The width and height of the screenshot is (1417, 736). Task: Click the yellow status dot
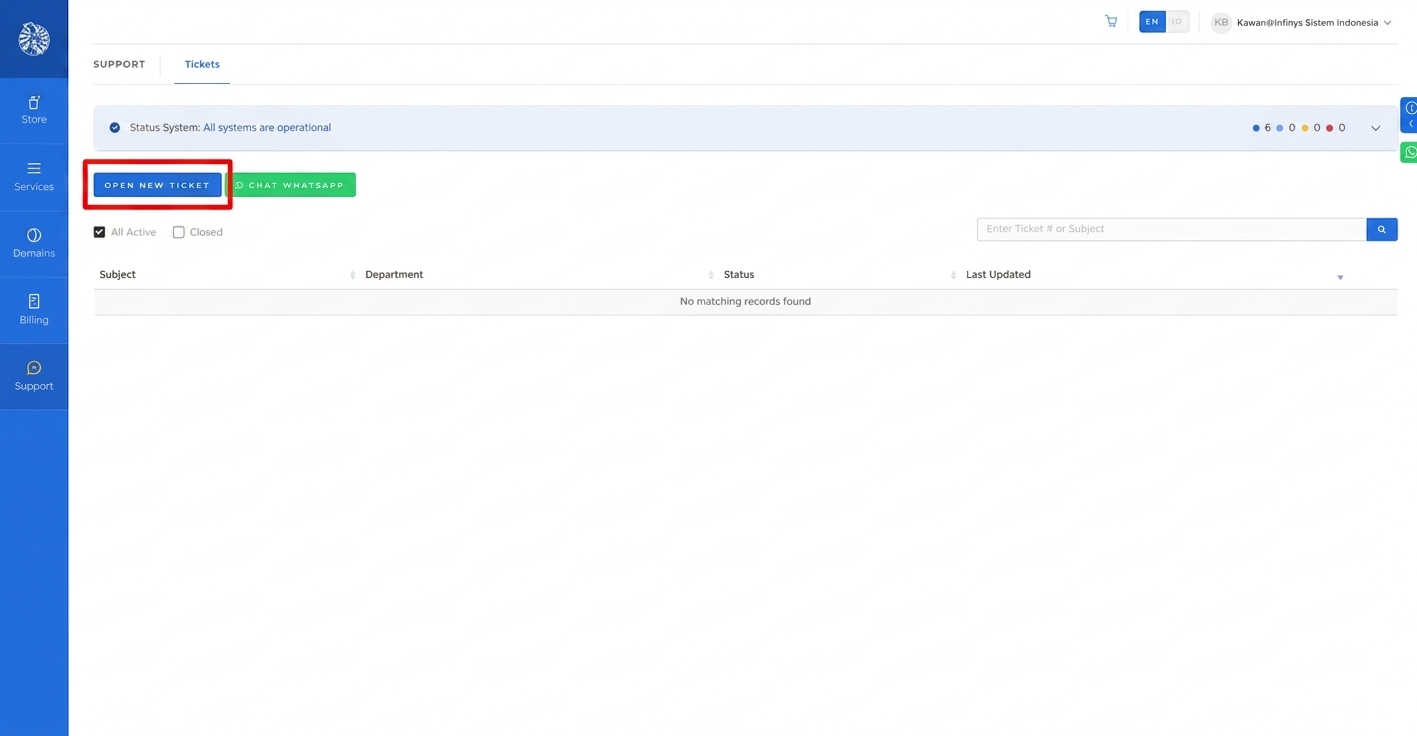coord(1305,128)
